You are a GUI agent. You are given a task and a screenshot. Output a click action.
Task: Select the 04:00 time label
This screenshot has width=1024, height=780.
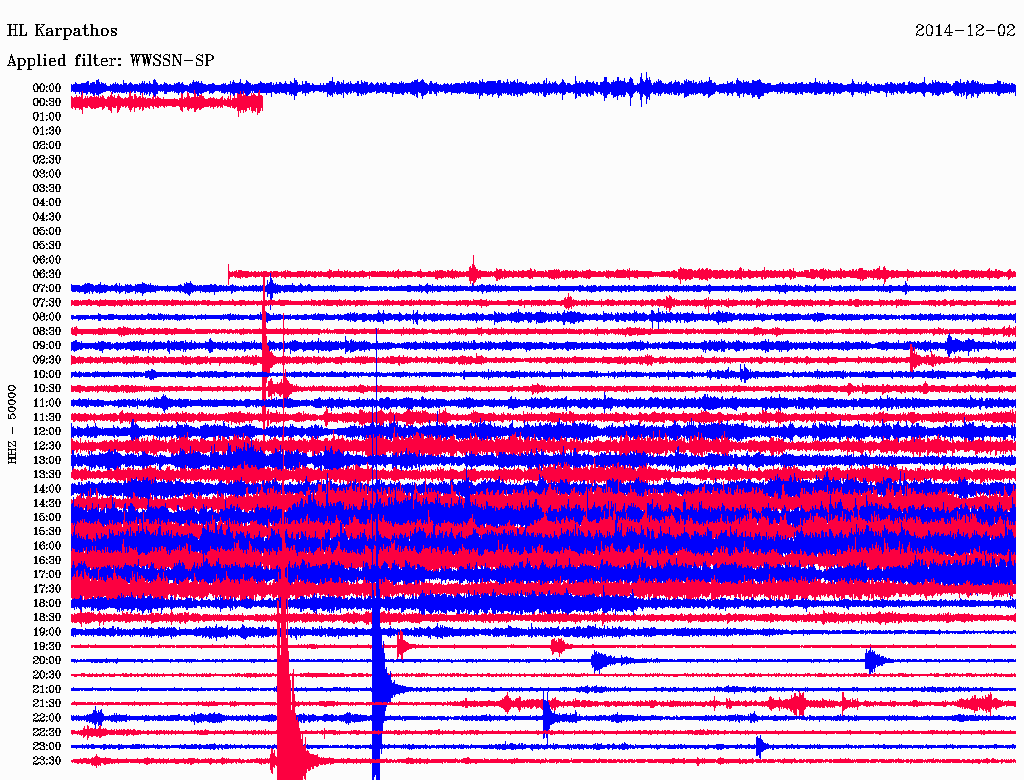point(47,203)
